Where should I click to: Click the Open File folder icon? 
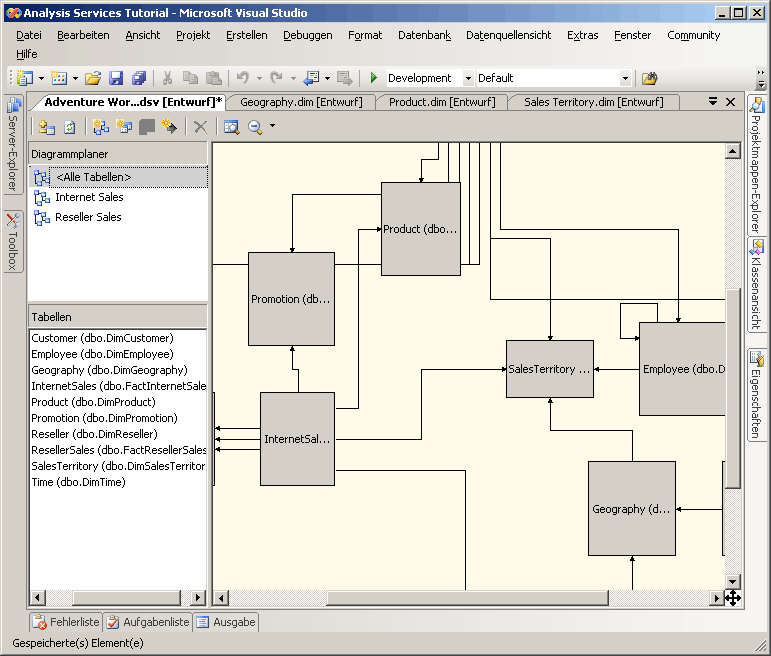tap(93, 78)
